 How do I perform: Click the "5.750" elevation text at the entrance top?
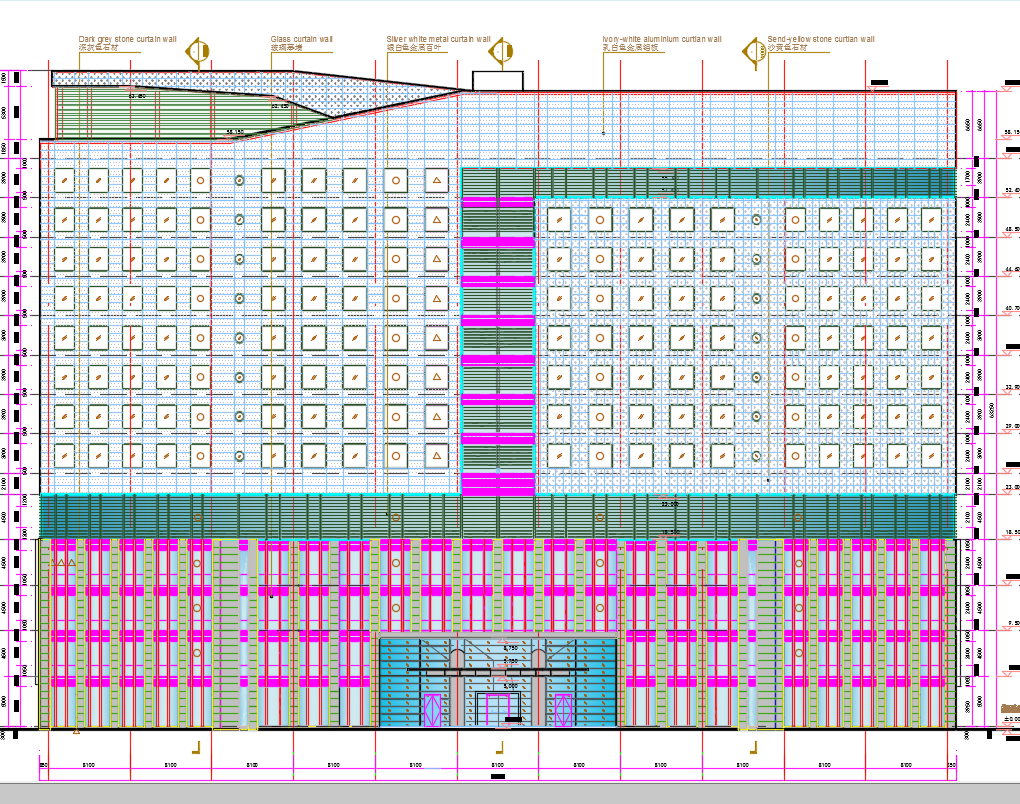point(511,648)
